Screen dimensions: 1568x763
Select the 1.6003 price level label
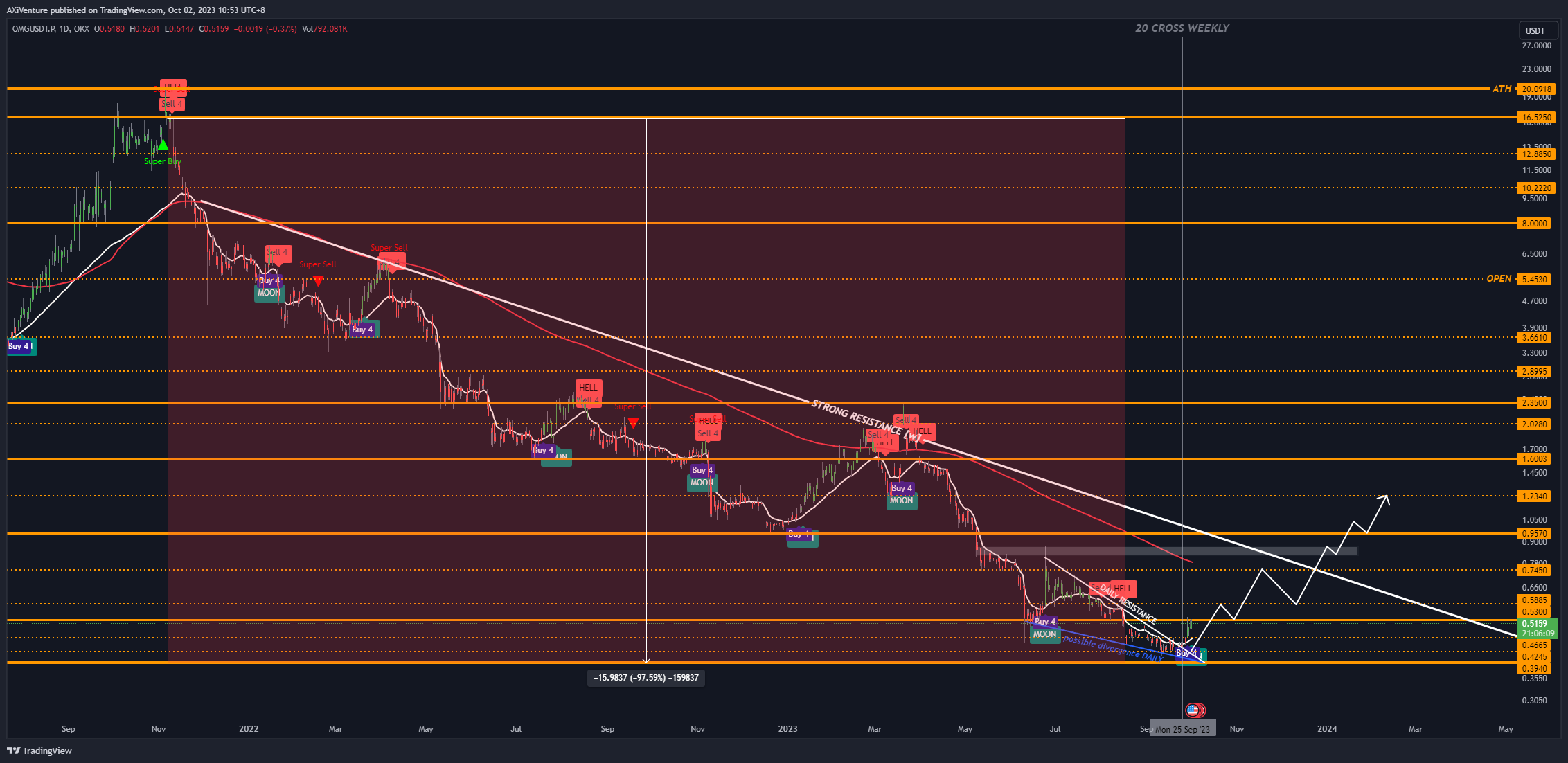(1533, 459)
